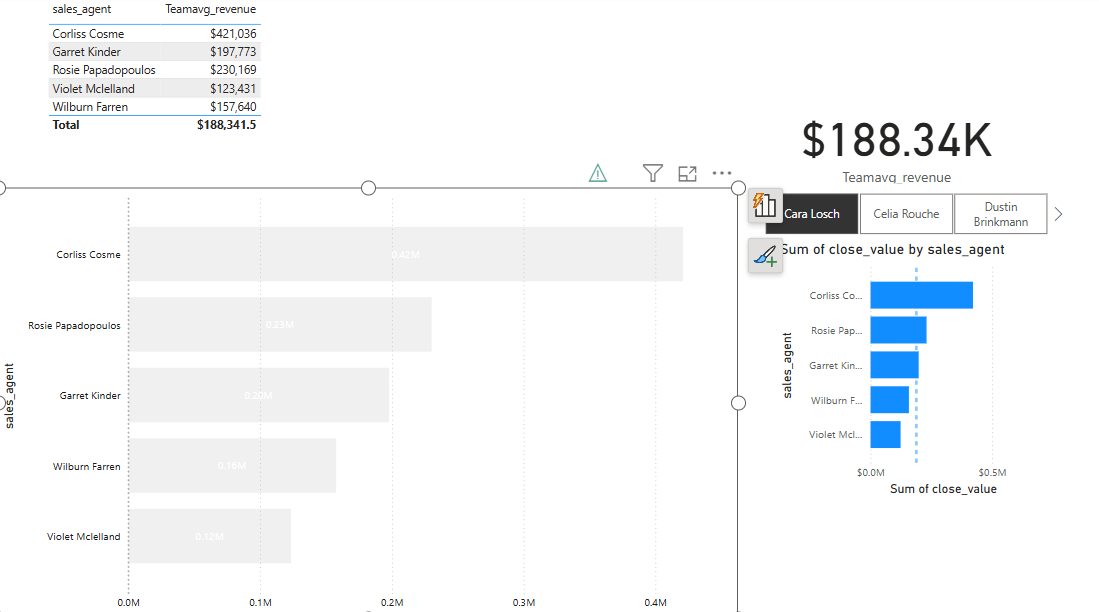
Task: Click Teamavg_revenue label under the card
Action: pos(896,177)
